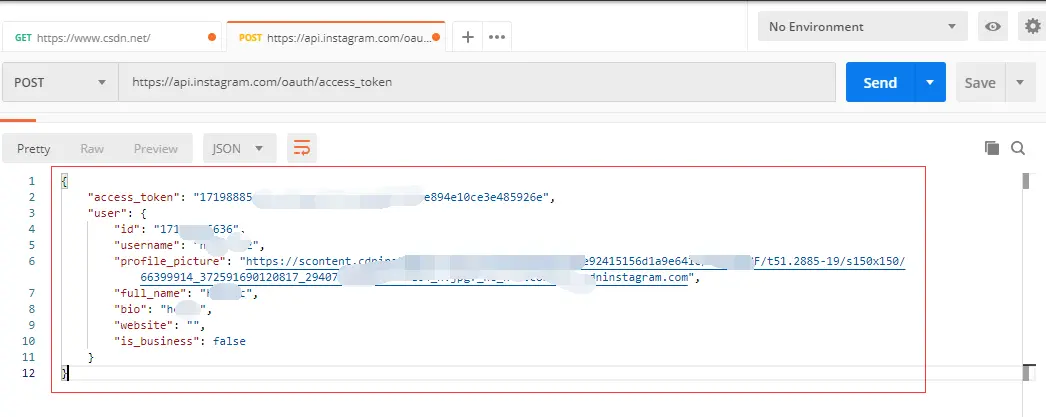The height and width of the screenshot is (417, 1046).
Task: Expand the Send button arrow options
Action: click(931, 83)
